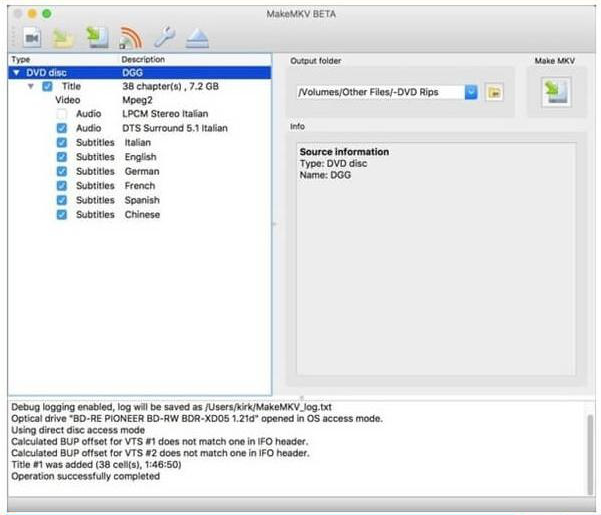601x515 pixels.
Task: Click the Stream orange broadcast icon
Action: [x=130, y=38]
